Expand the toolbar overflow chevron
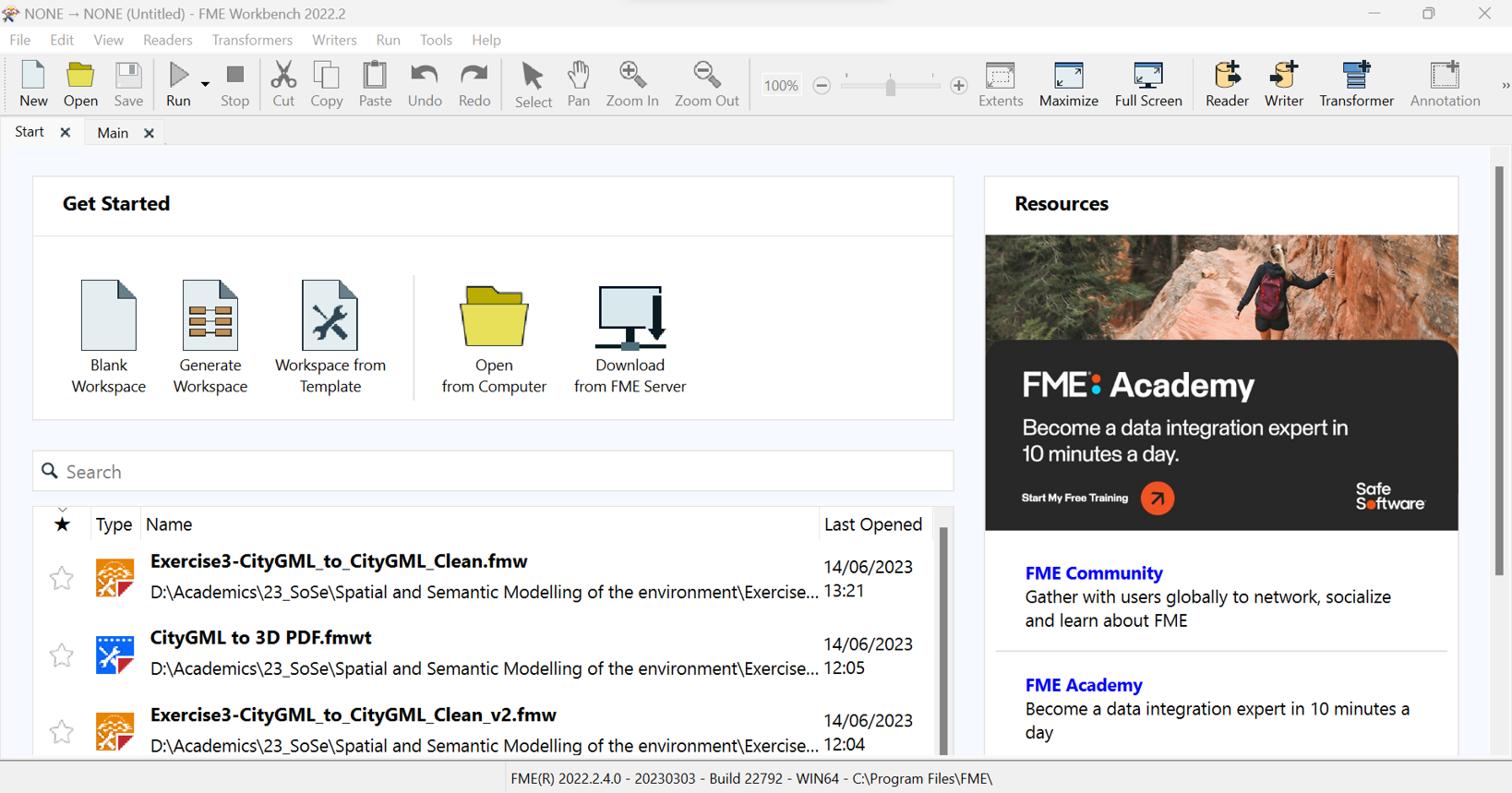1512x793 pixels. 1505,86
